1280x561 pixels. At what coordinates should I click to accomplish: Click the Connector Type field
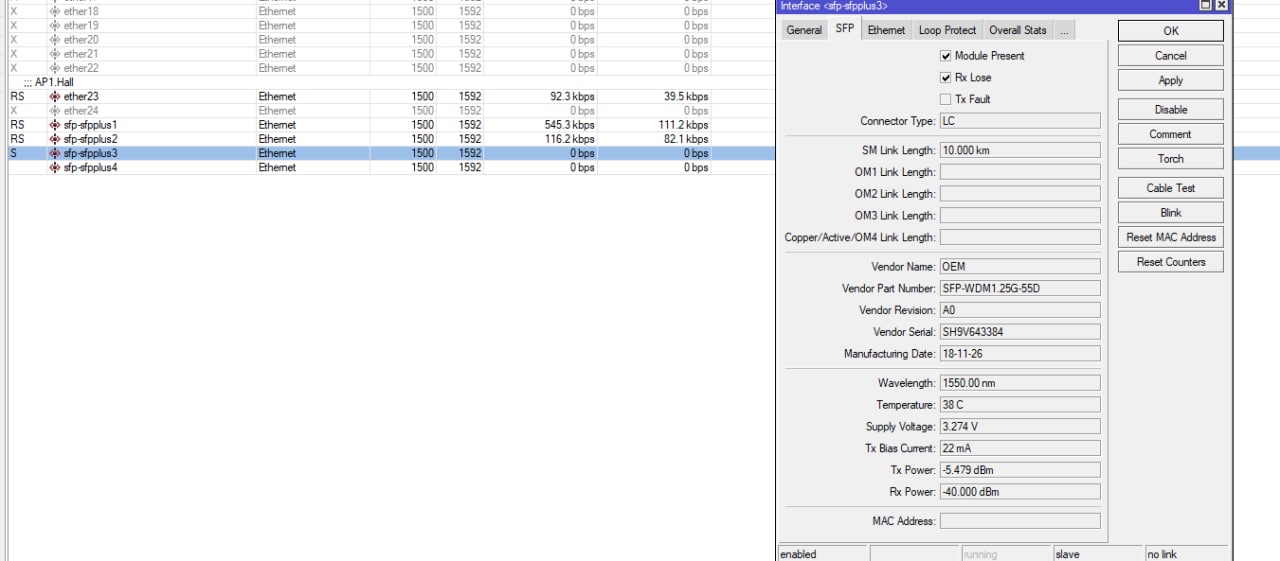click(1020, 121)
